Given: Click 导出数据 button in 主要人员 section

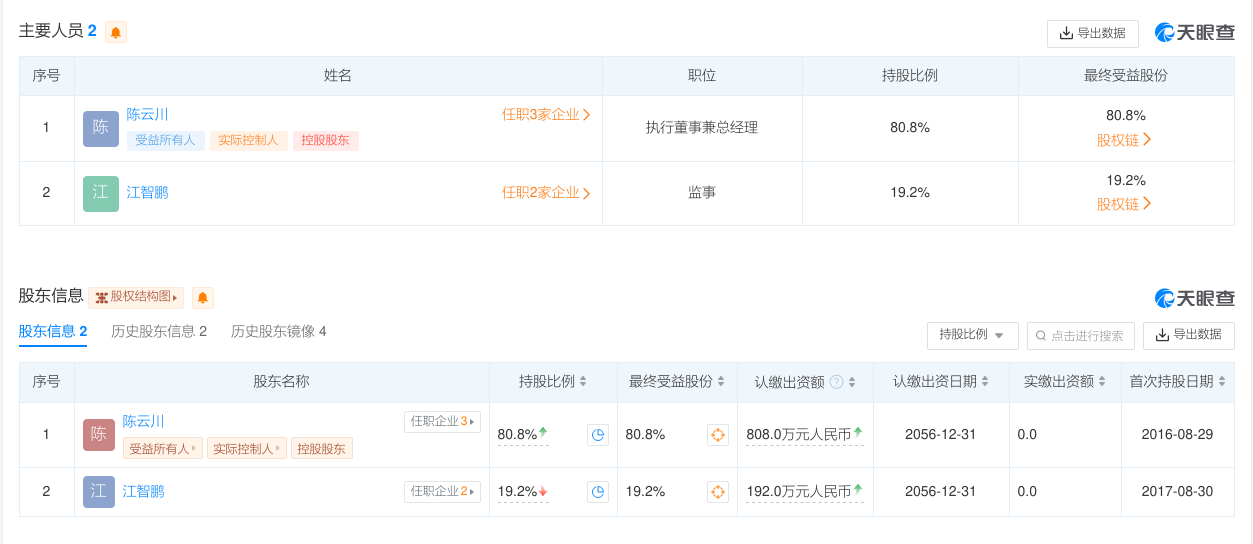Looking at the screenshot, I should pos(1092,33).
